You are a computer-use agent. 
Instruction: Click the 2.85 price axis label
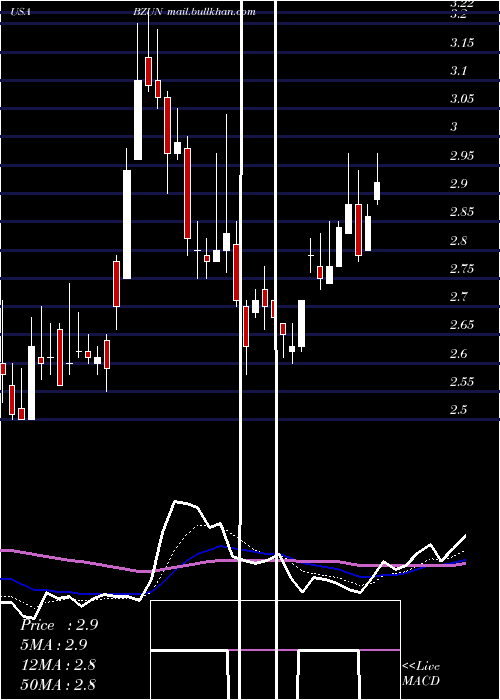pyautogui.click(x=462, y=212)
